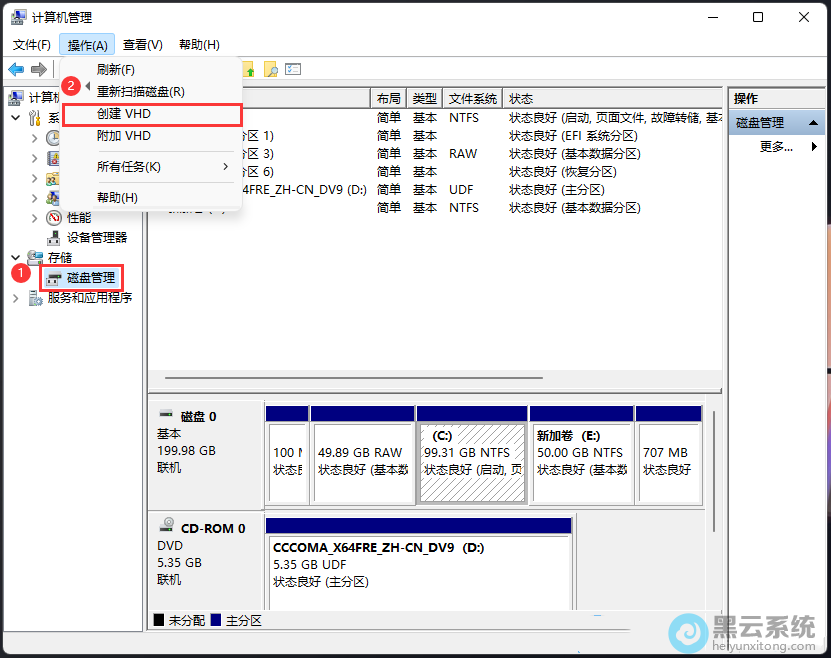Select 磁盘管理 in the storage tree
This screenshot has width=831, height=658.
point(90,277)
